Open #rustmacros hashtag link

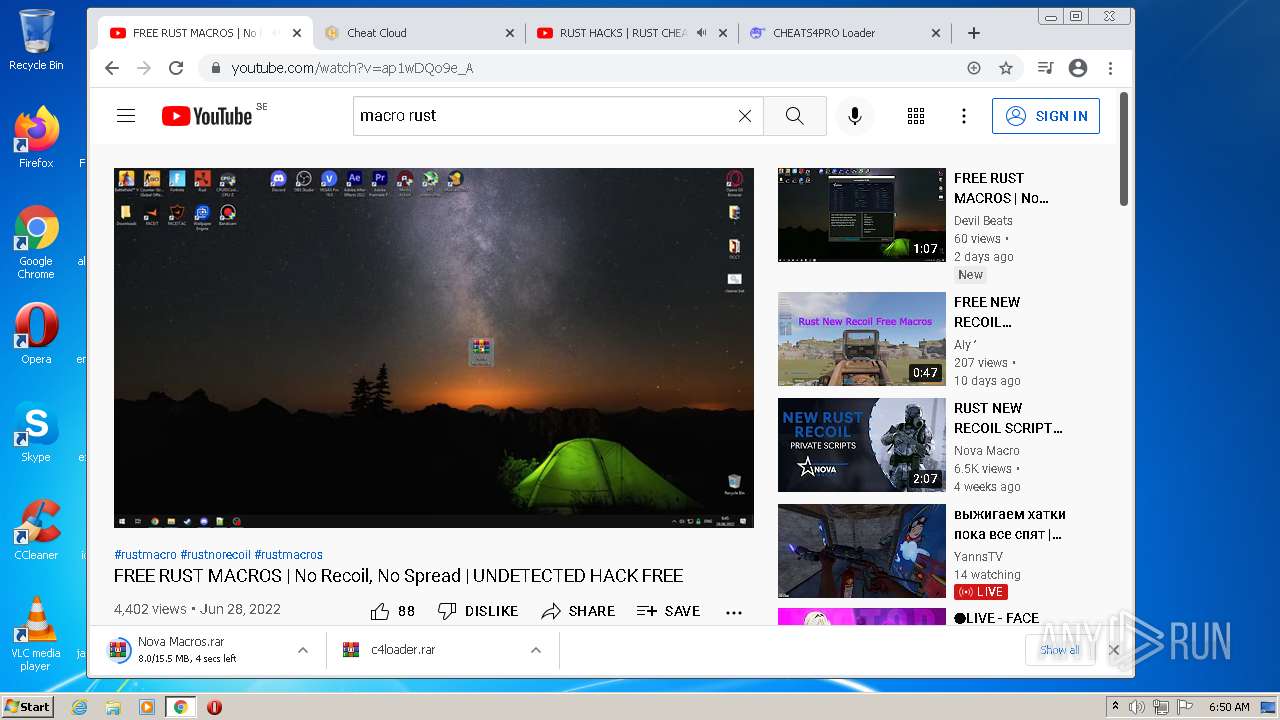[x=288, y=555]
